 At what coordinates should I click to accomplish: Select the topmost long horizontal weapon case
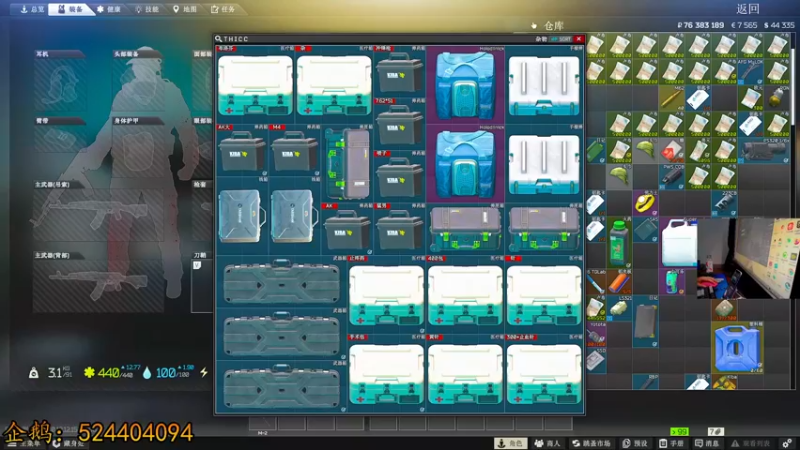point(282,282)
